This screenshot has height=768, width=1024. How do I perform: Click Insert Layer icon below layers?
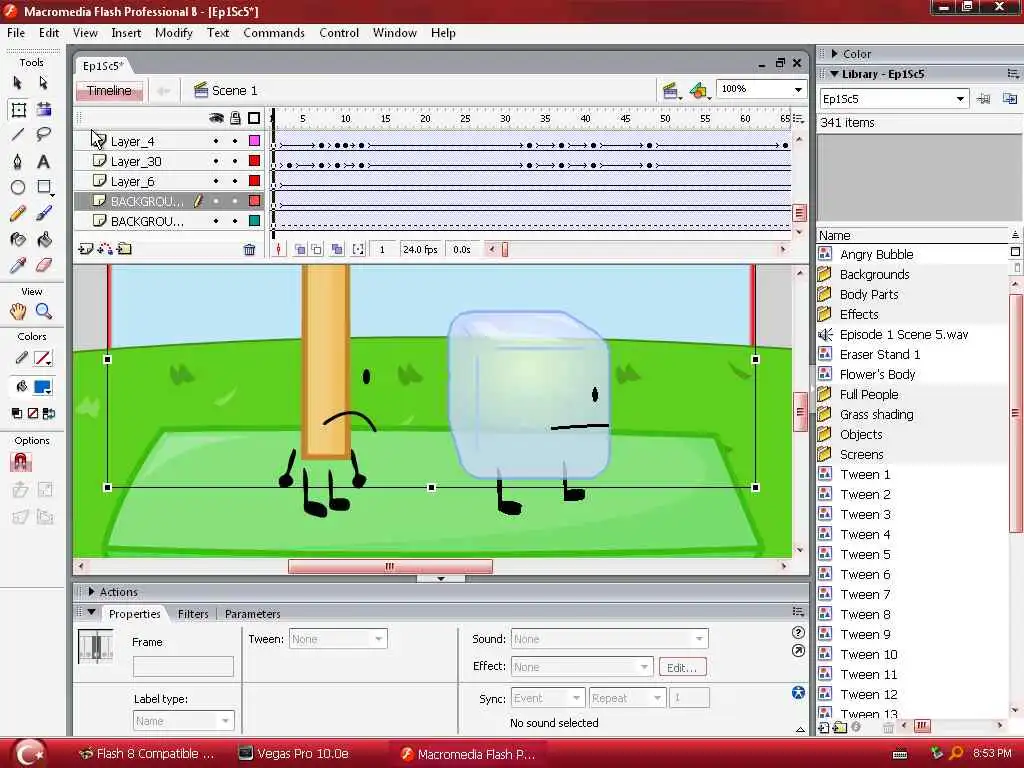click(86, 249)
